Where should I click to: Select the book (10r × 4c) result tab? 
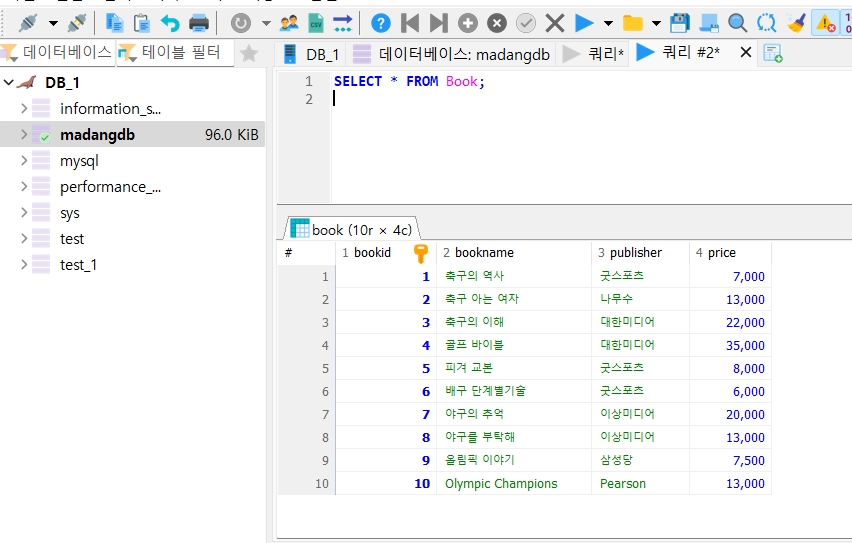point(352,229)
